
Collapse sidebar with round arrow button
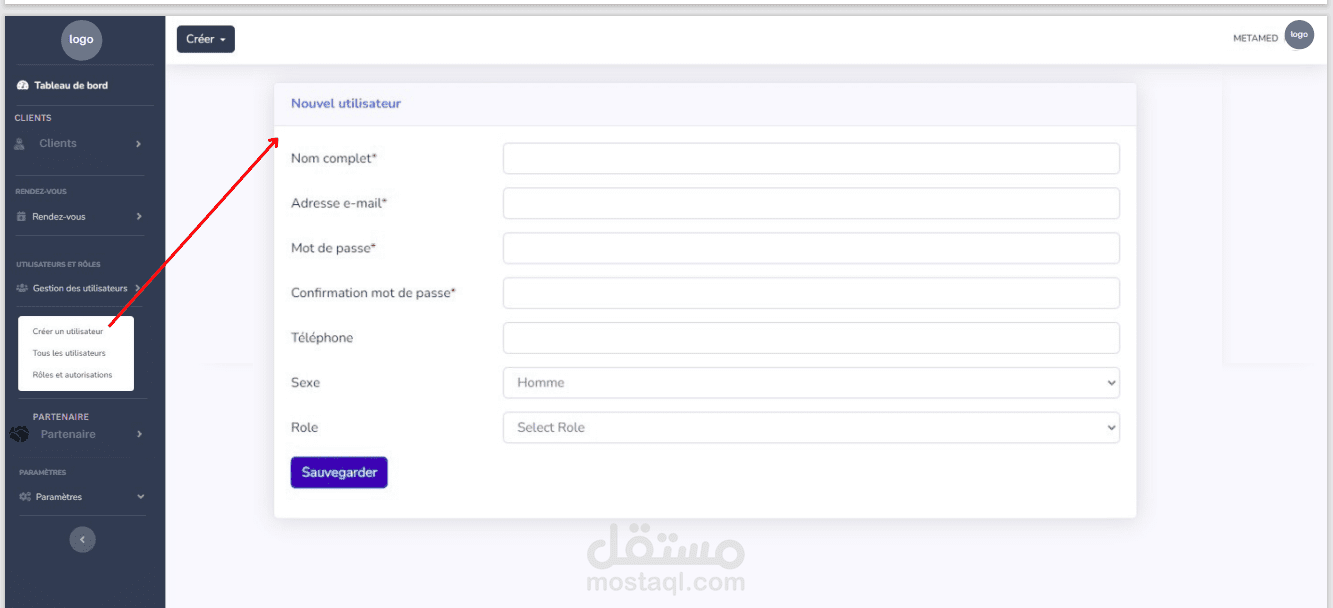click(82, 539)
